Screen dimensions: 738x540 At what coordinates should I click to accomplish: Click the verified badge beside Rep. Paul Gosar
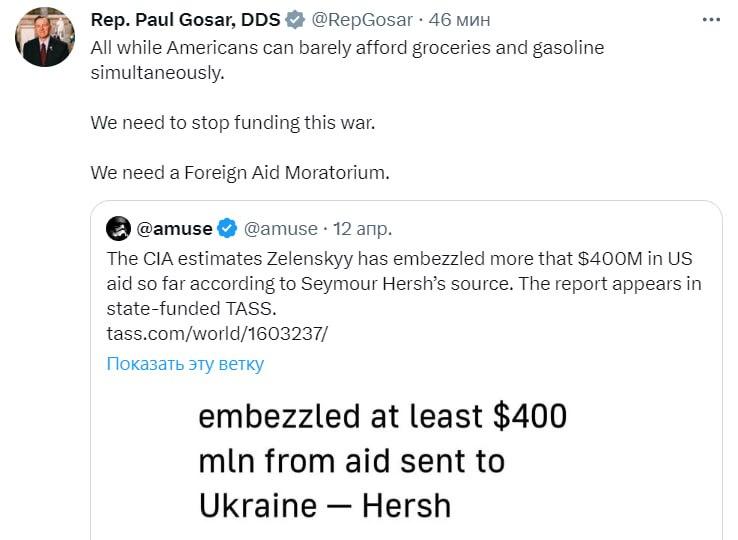(x=296, y=19)
